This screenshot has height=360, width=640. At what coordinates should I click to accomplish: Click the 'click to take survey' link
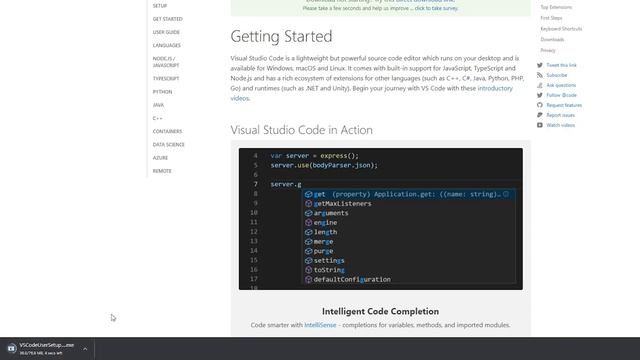click(436, 8)
